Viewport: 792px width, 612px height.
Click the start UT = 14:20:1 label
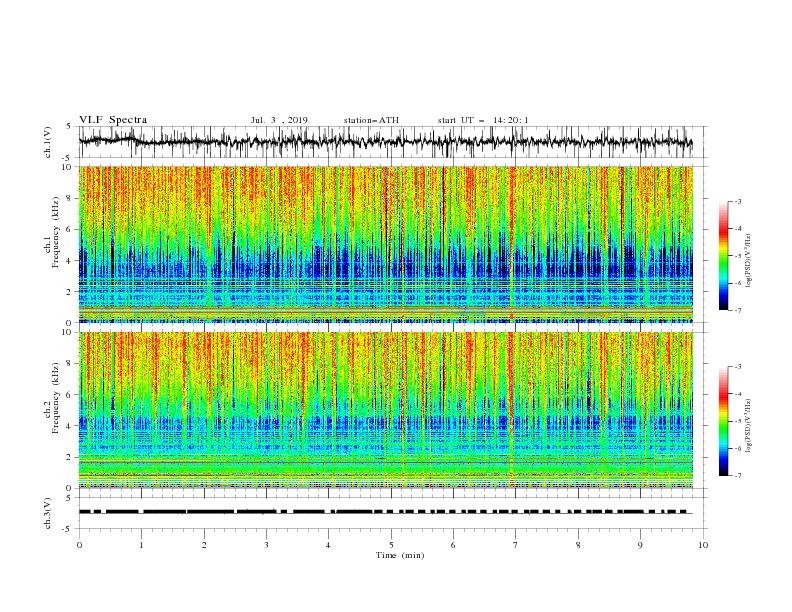(483, 120)
